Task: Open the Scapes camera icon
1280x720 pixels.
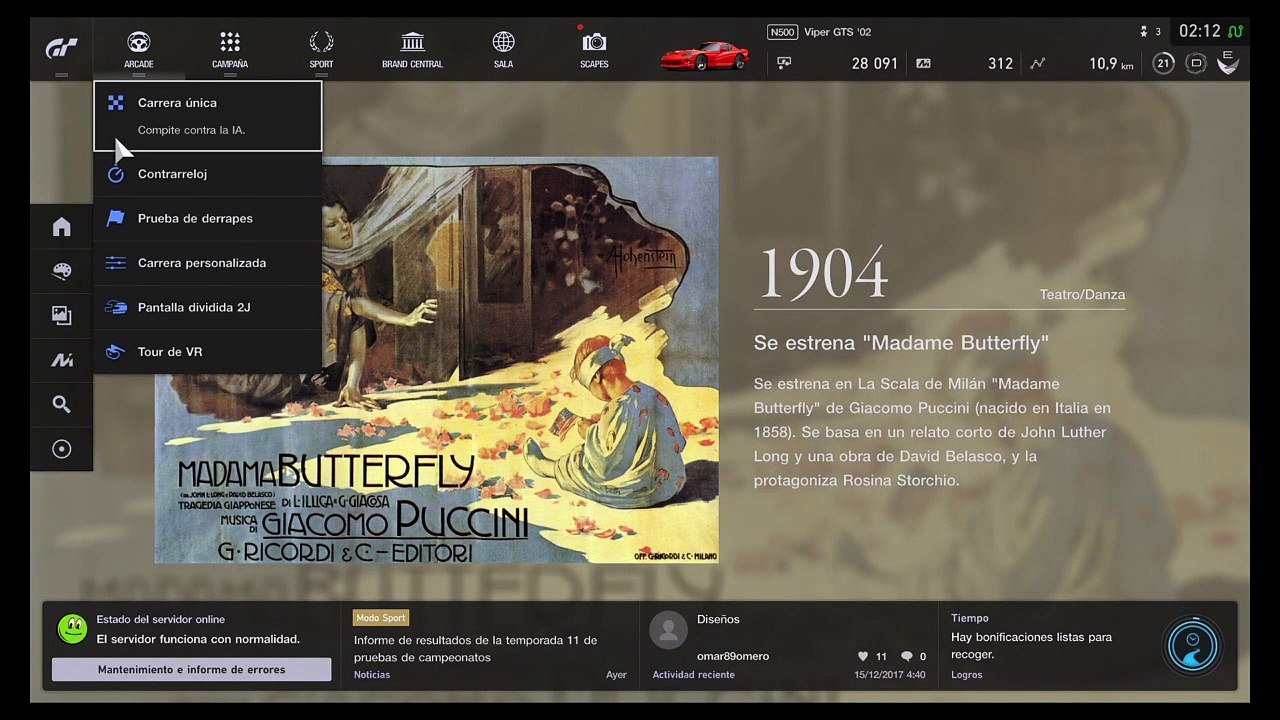Action: pos(594,42)
